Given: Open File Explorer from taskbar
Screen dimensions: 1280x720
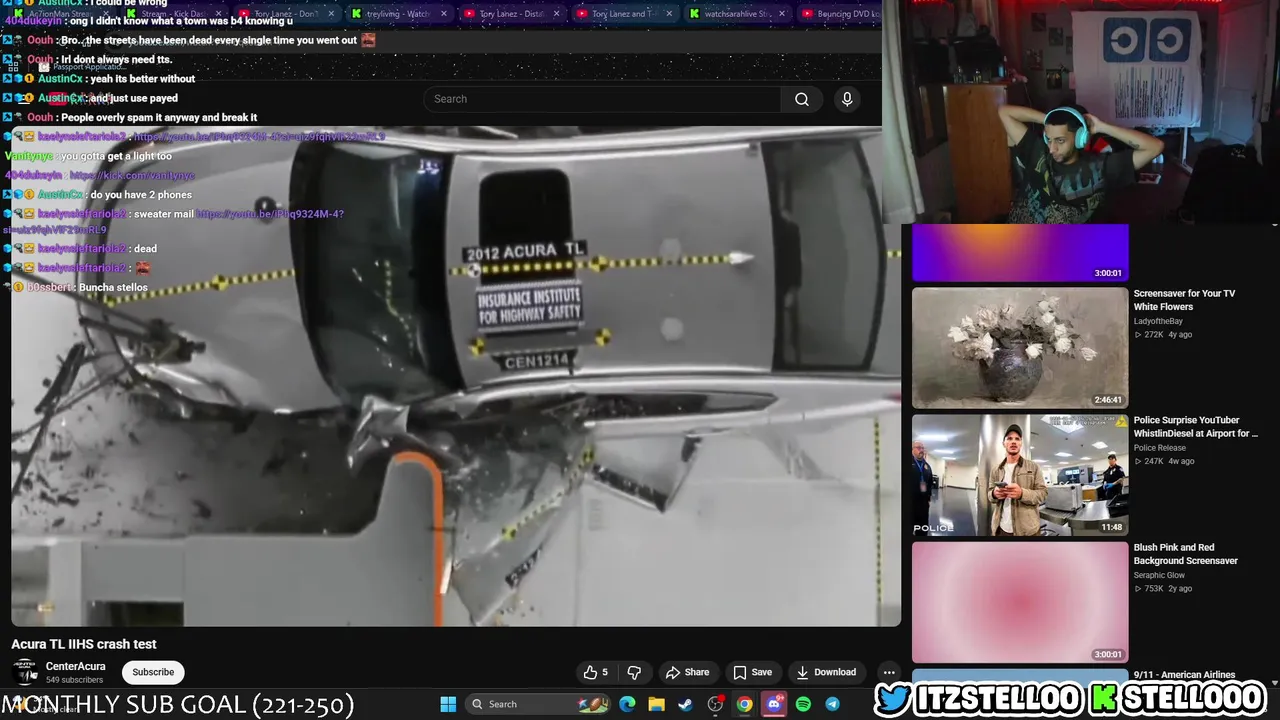Looking at the screenshot, I should [x=656, y=704].
